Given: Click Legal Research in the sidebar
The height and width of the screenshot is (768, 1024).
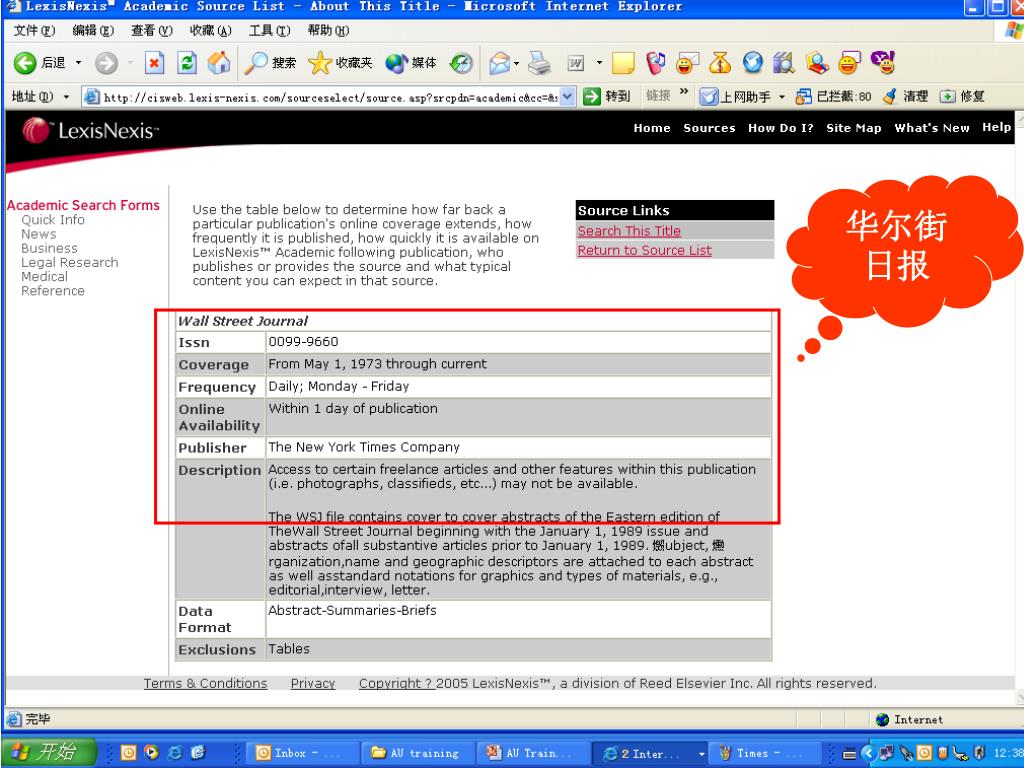Looking at the screenshot, I should point(70,263).
